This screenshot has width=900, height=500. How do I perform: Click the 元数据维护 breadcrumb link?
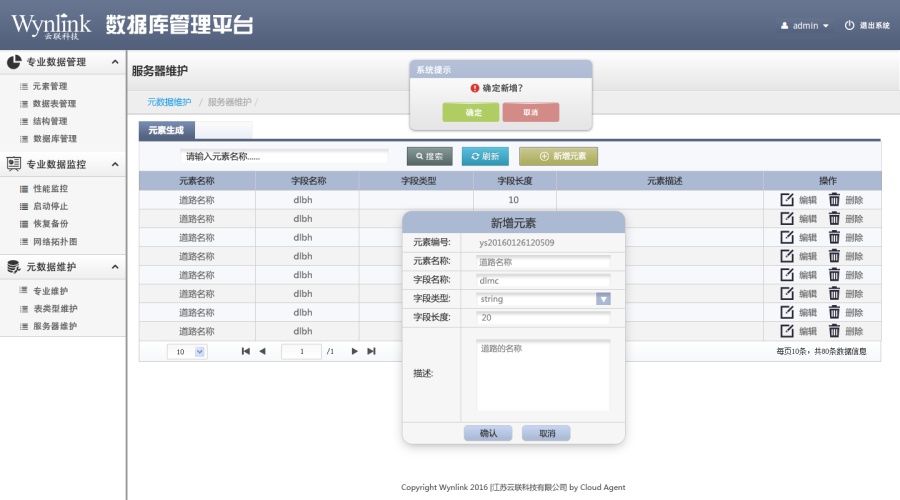[x=169, y=102]
